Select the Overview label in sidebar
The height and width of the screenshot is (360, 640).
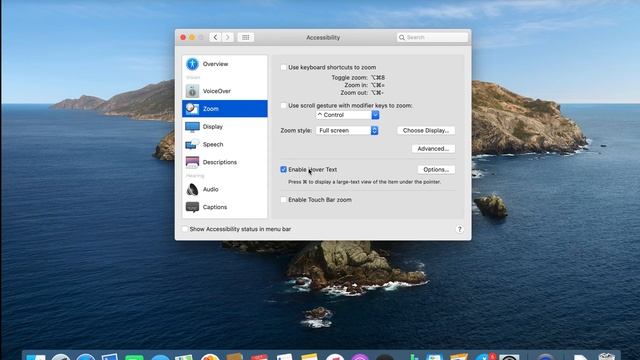216,64
